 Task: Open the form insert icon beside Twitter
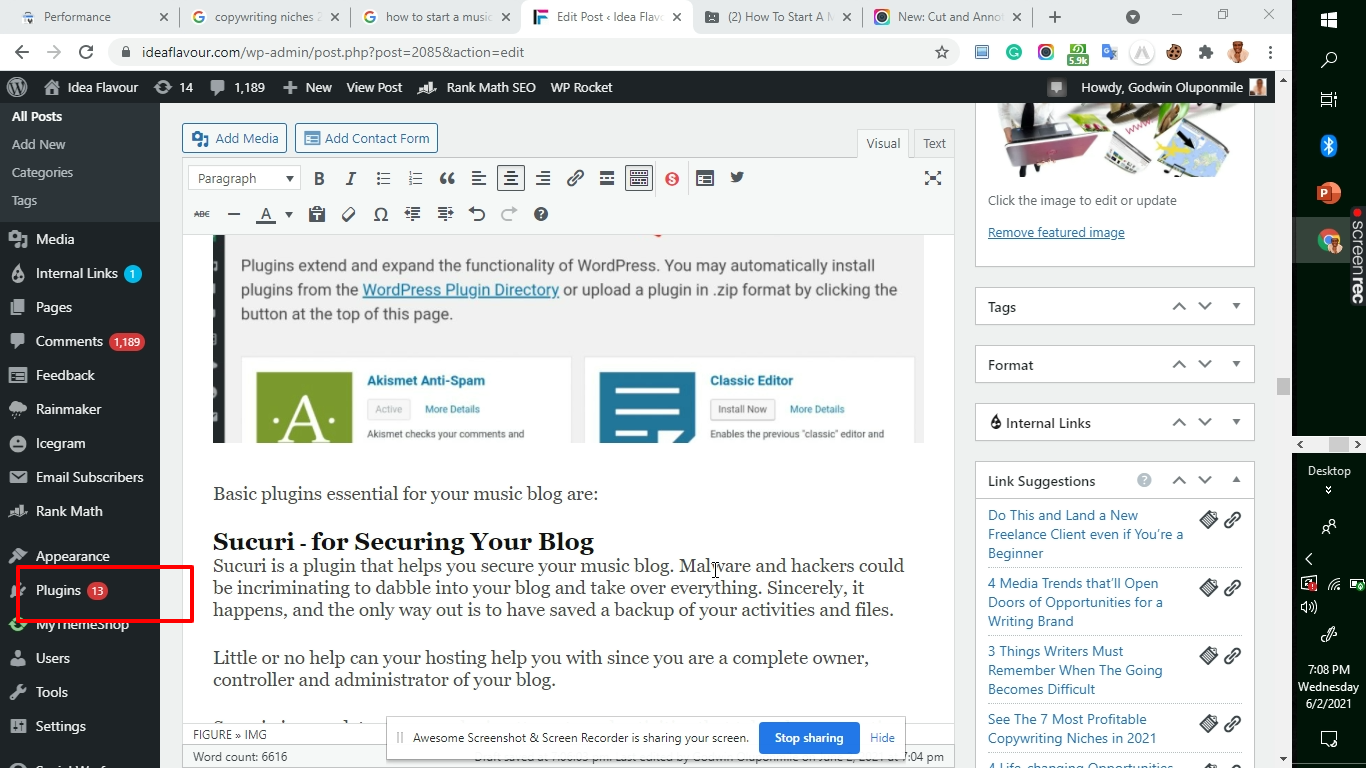point(705,178)
